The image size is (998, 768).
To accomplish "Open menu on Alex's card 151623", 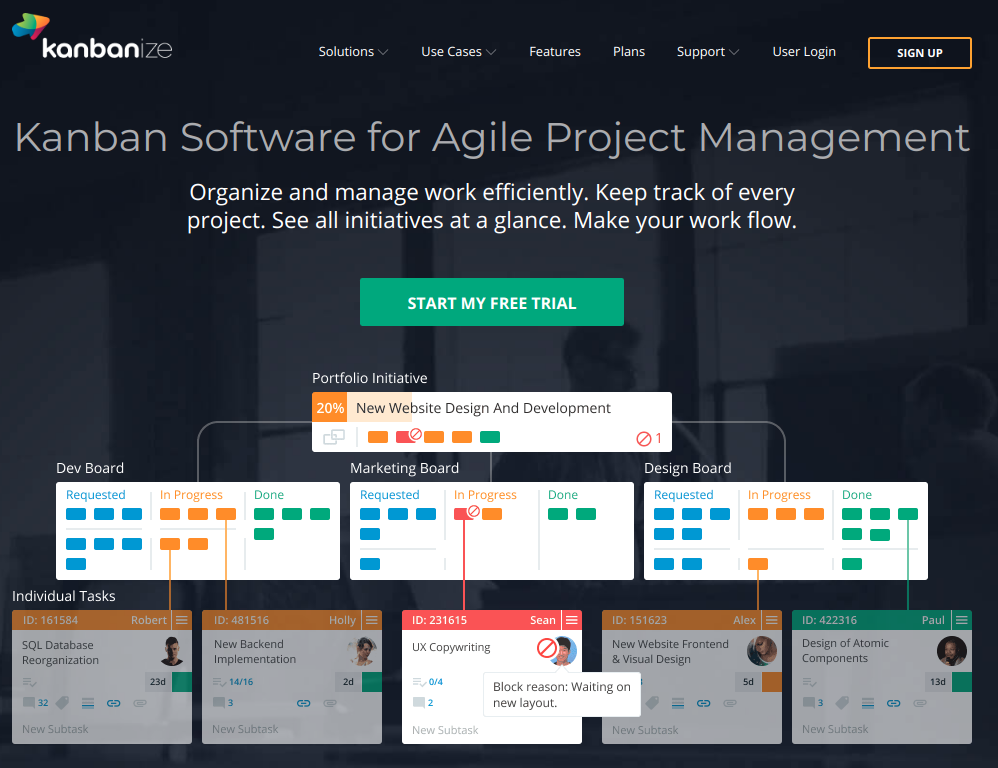I will click(x=772, y=620).
